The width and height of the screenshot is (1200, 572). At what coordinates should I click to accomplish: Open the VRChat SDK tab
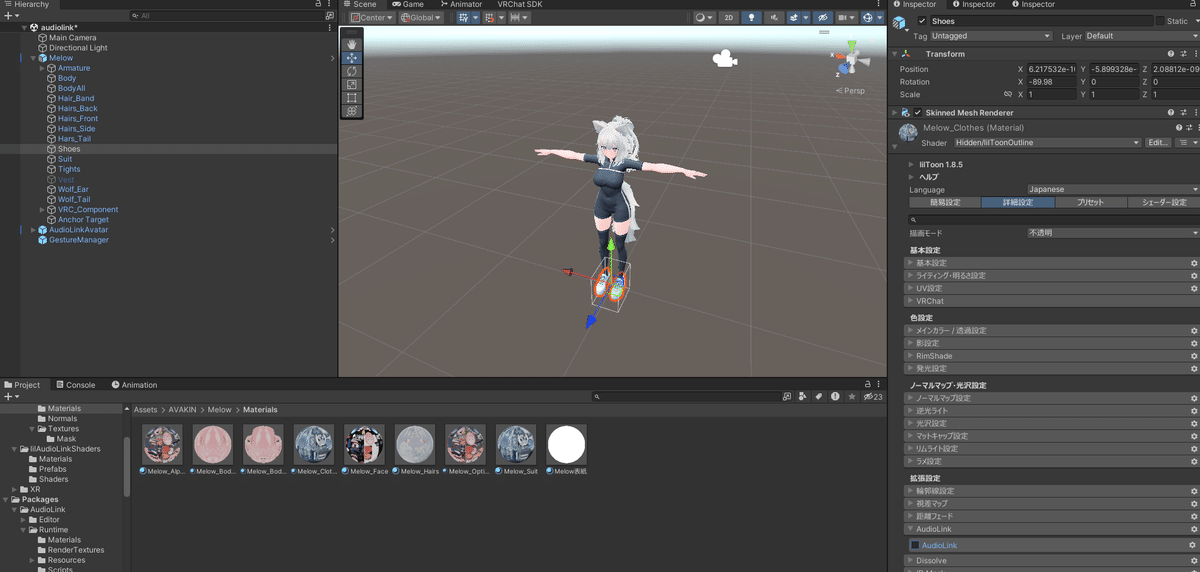pyautogui.click(x=520, y=5)
